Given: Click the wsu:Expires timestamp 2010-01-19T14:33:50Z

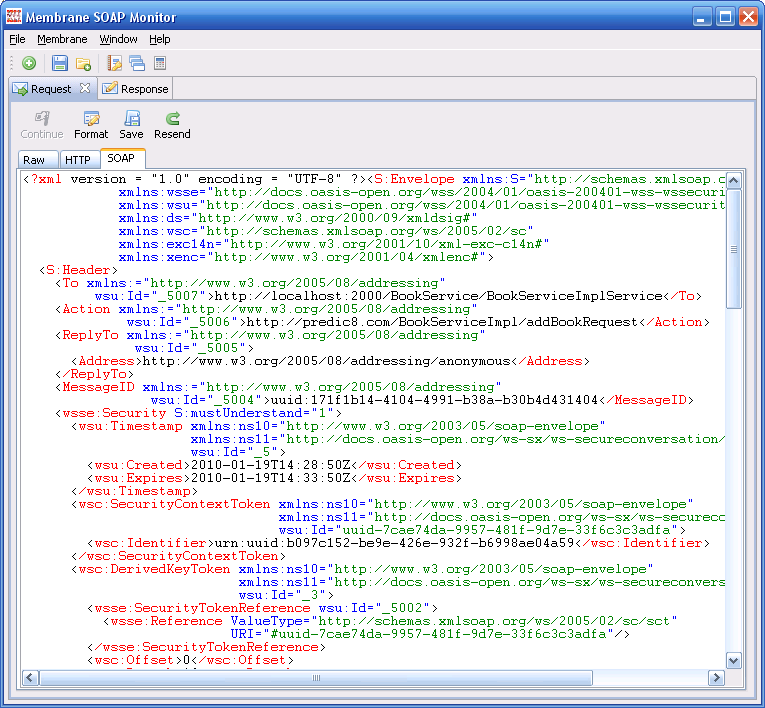Looking at the screenshot, I should pos(270,478).
